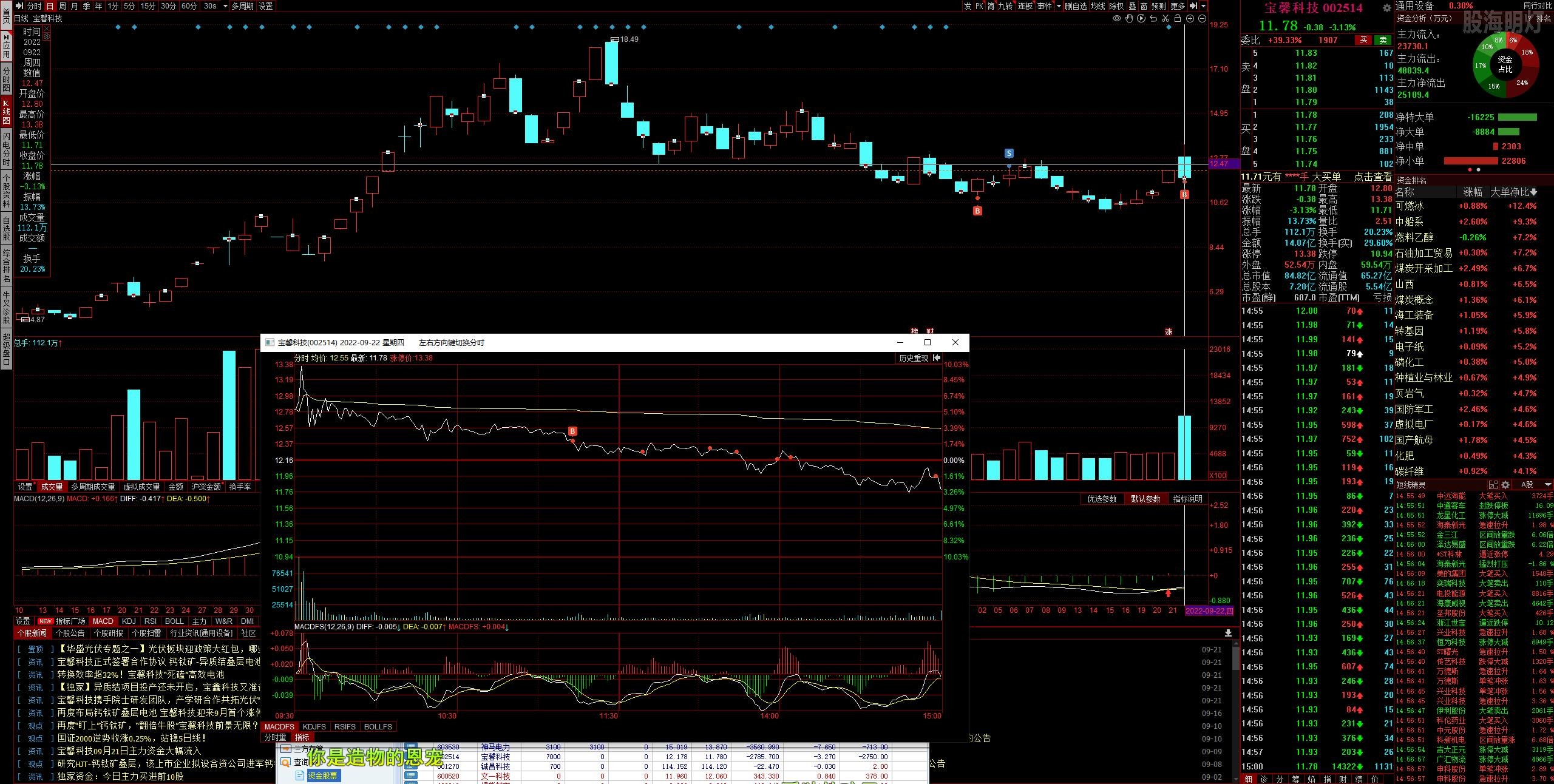Image resolution: width=1554 pixels, height=784 pixels.
Task: Open the 短线精灵 panel settings gear icon
Action: tap(1505, 485)
